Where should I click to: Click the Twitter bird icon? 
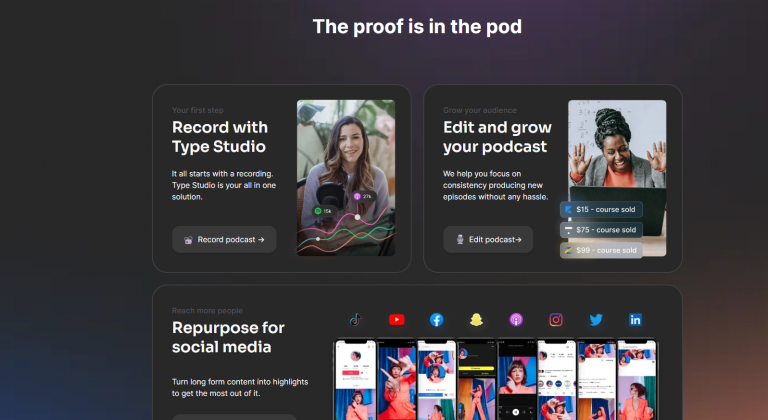pos(596,320)
